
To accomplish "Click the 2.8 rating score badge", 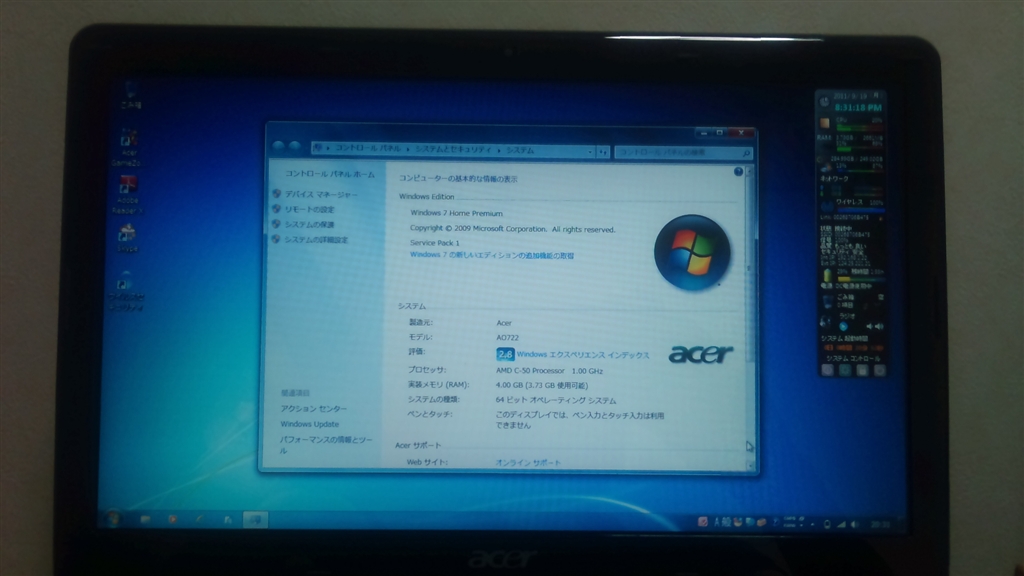I will coord(505,354).
